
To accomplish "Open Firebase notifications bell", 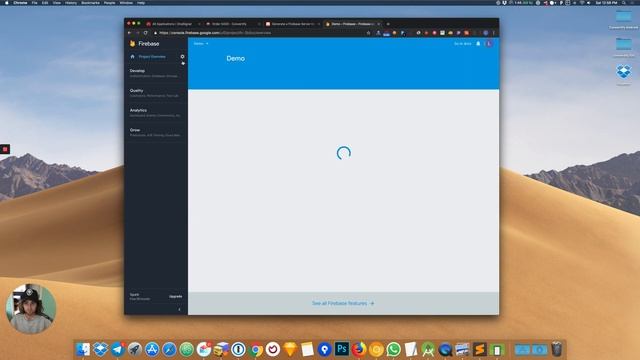I will pos(478,44).
